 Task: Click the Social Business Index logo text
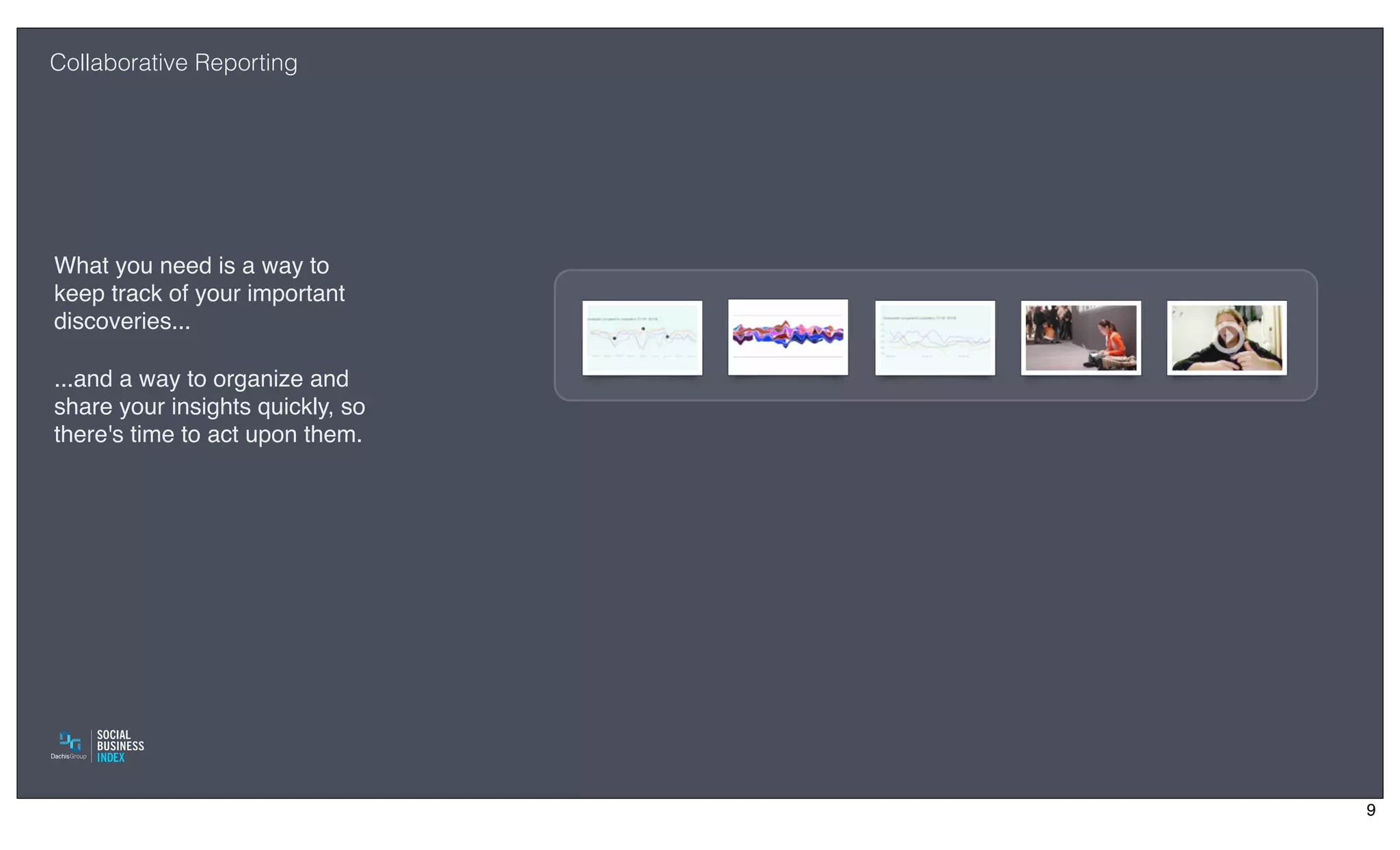[120, 746]
